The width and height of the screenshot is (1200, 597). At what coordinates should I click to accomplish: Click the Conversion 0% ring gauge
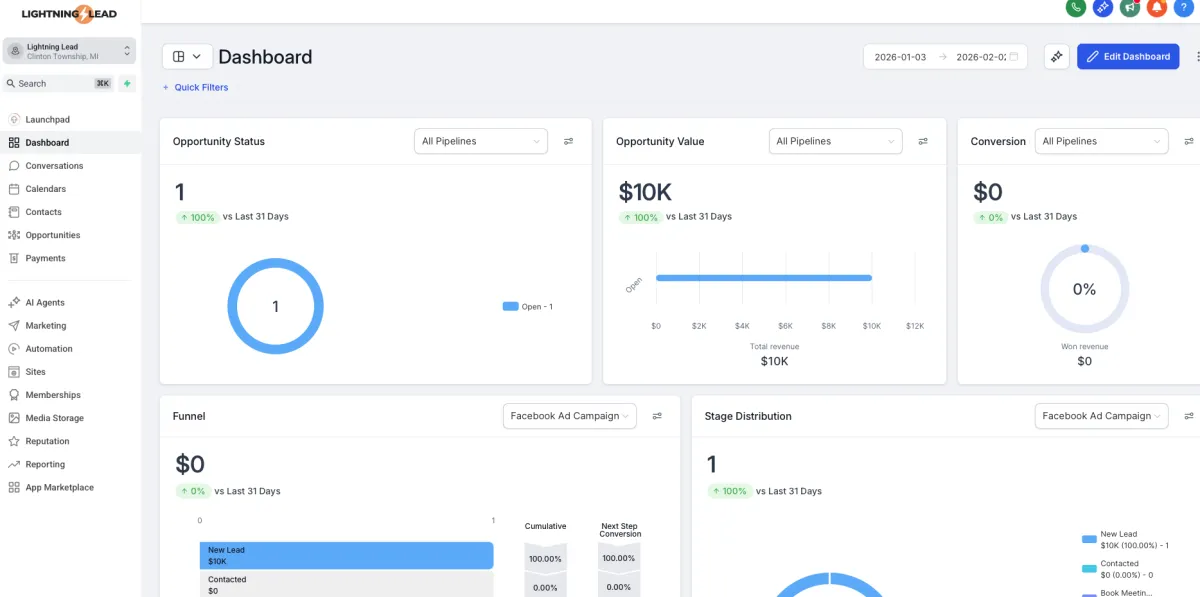tap(1085, 289)
